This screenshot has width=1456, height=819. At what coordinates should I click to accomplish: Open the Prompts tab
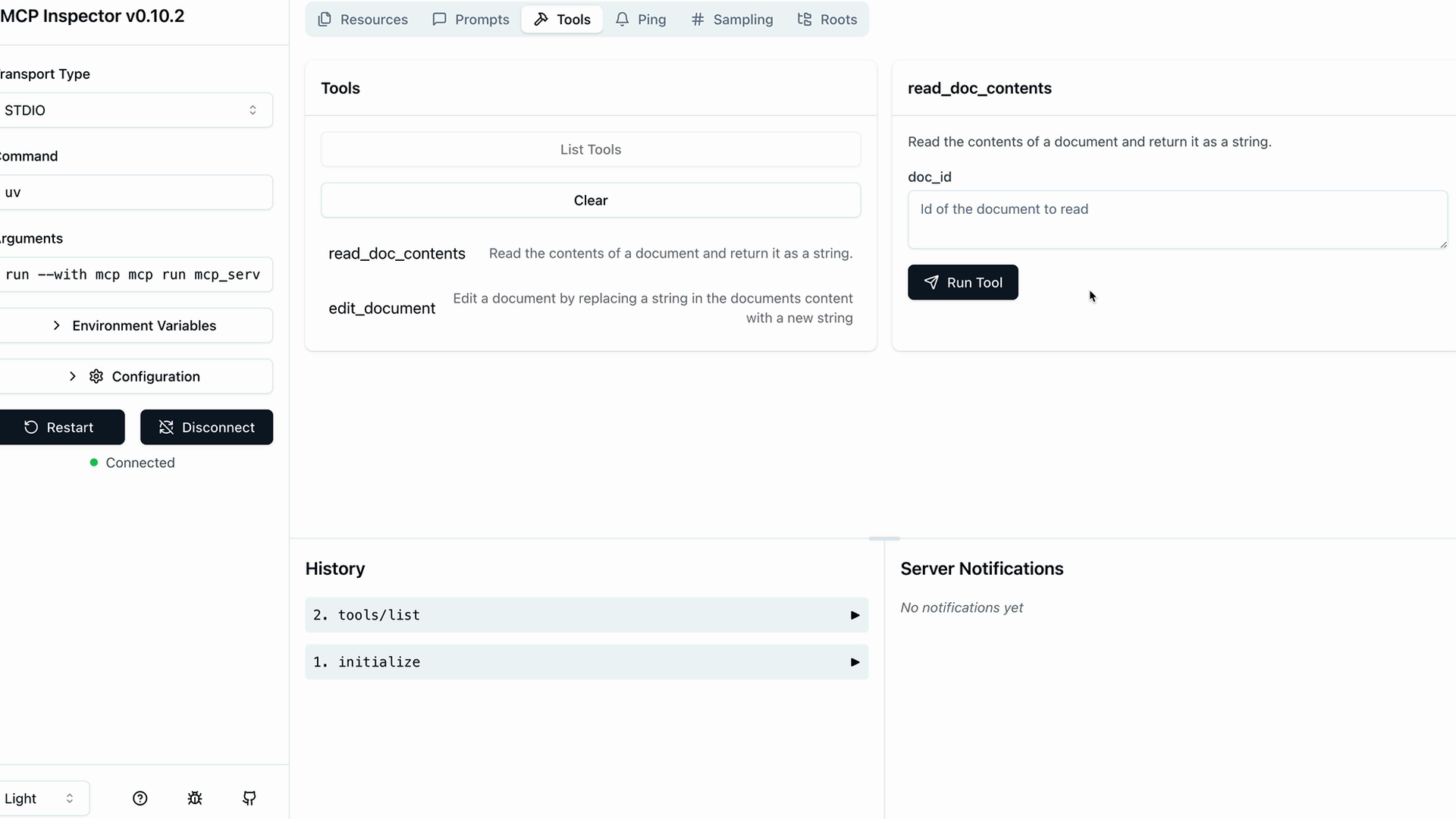coord(471,19)
